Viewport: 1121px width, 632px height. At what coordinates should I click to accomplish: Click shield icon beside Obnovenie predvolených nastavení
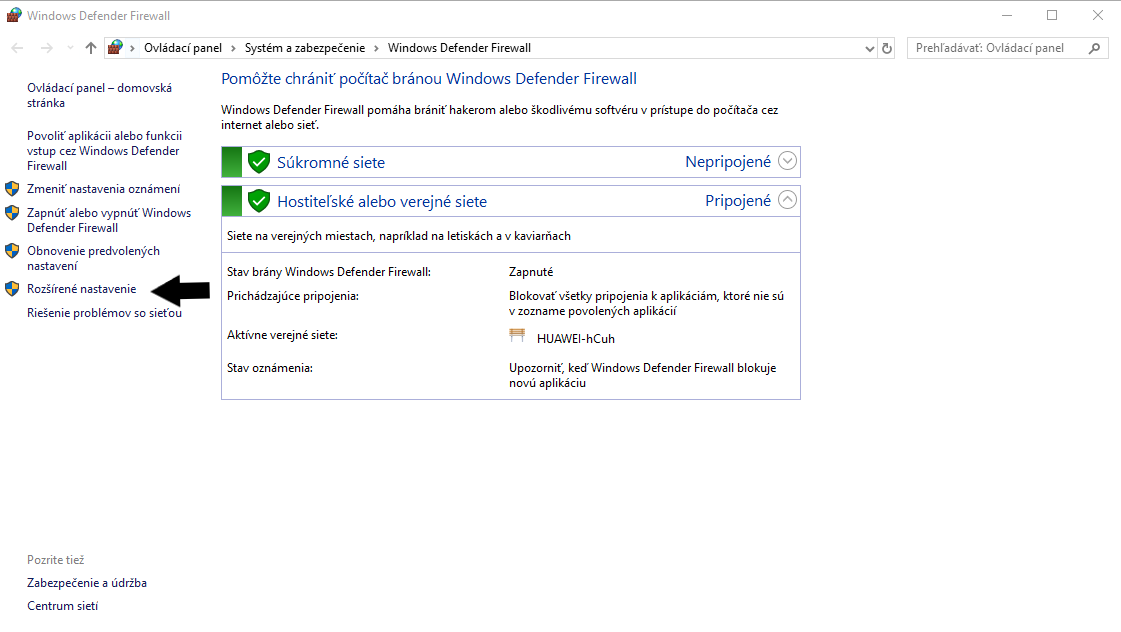pyautogui.click(x=12, y=251)
